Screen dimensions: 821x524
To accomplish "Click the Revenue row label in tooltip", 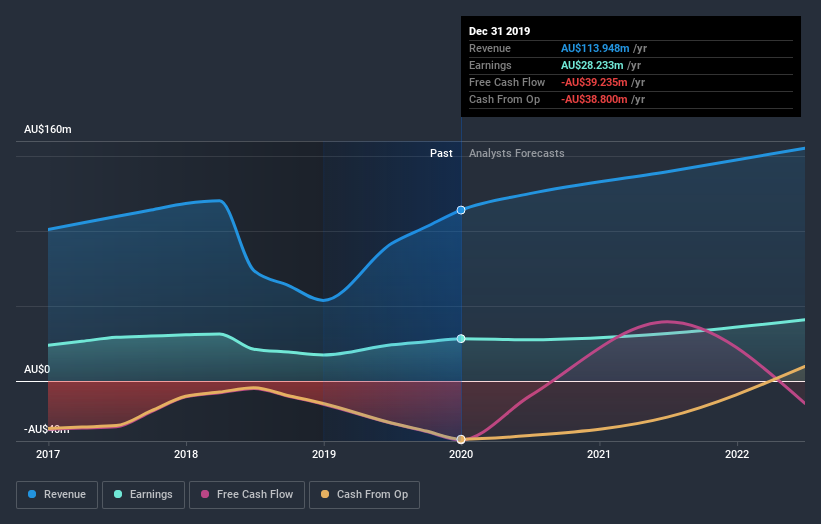I will tap(490, 49).
